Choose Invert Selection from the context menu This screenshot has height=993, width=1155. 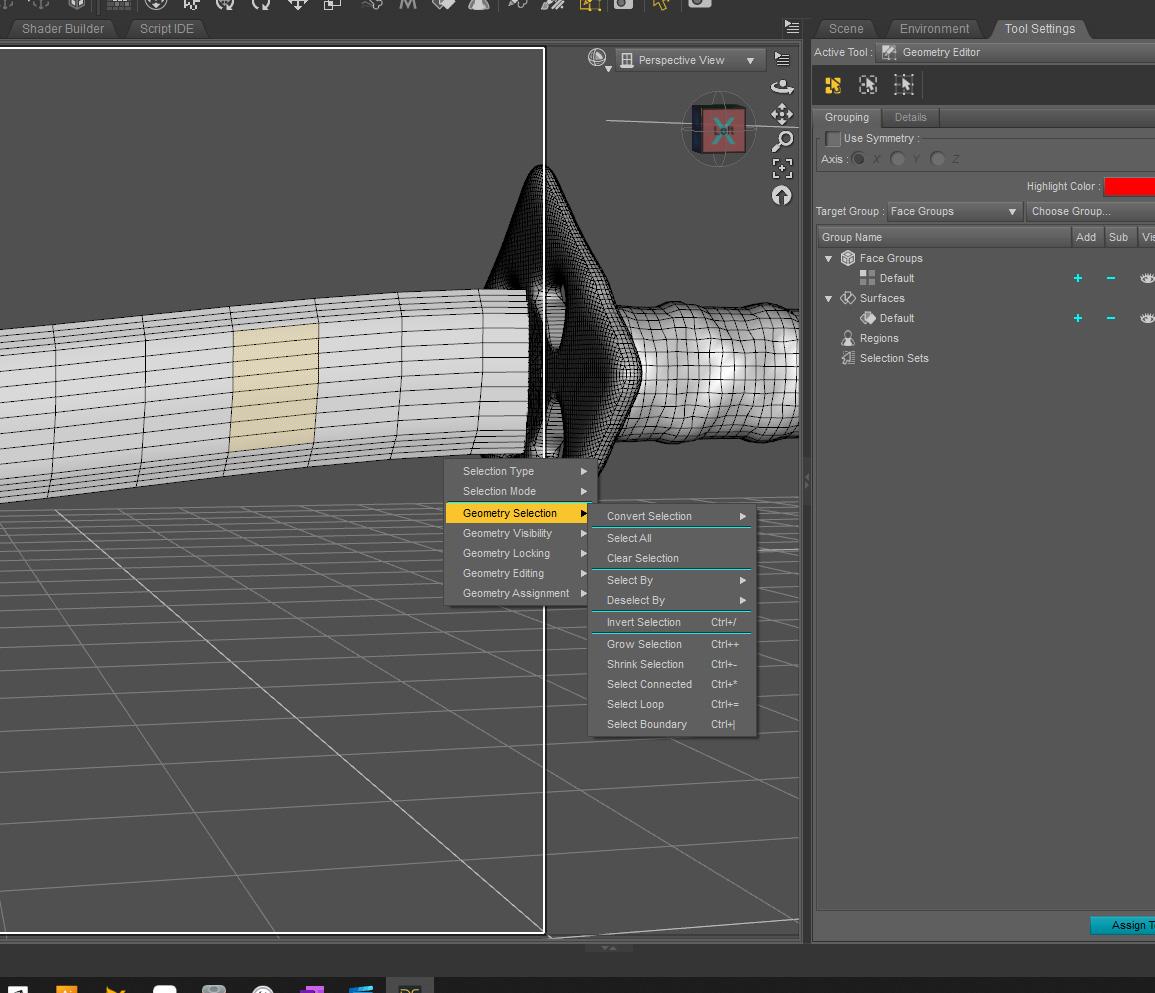pyautogui.click(x=643, y=622)
